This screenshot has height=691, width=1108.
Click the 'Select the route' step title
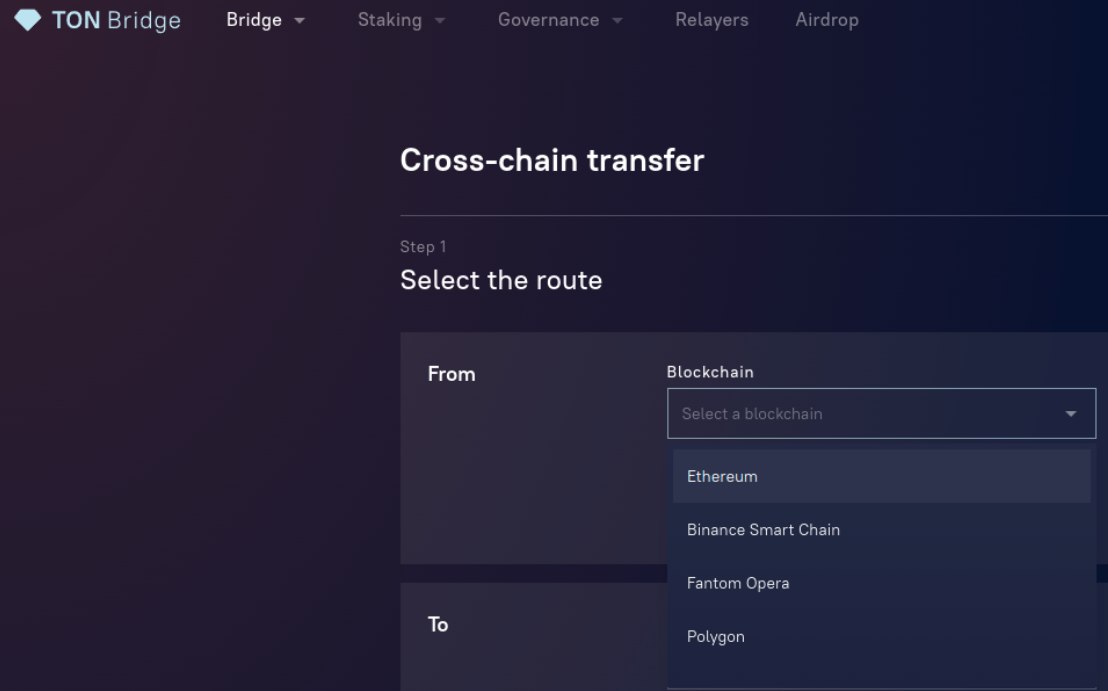[x=501, y=280]
